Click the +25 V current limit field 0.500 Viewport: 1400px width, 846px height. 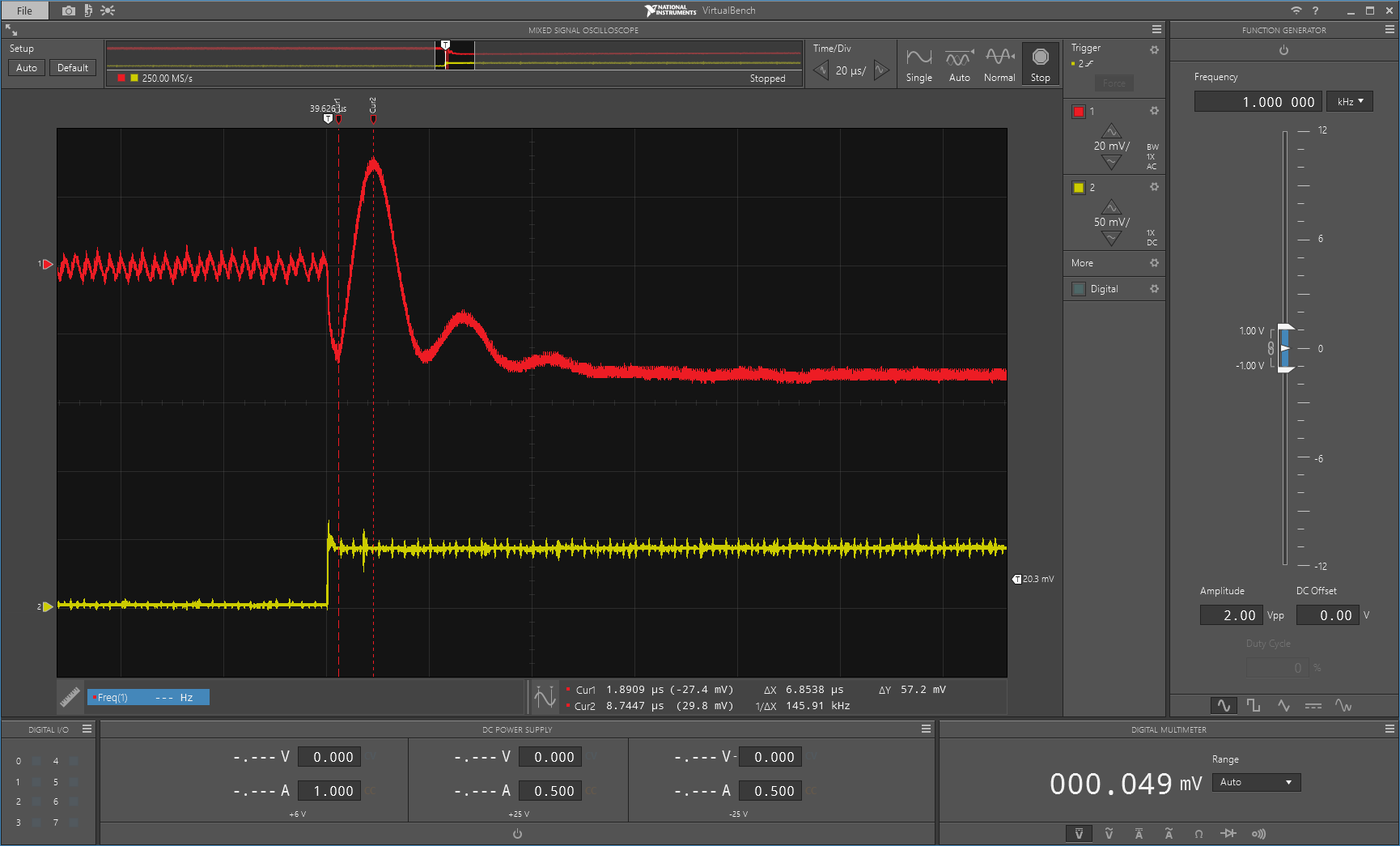(x=550, y=791)
